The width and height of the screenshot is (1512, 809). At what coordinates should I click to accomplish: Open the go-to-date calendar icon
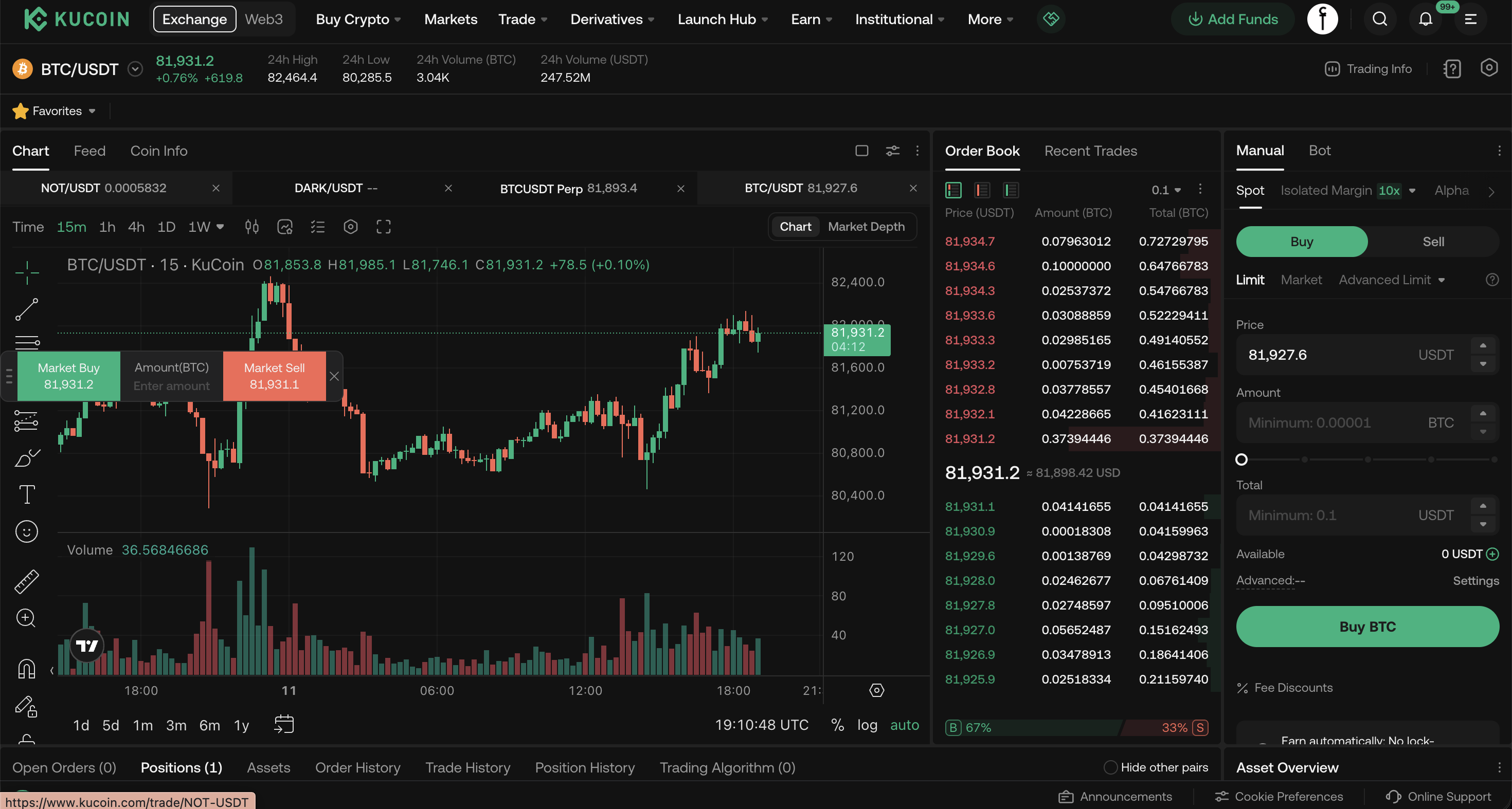coord(283,725)
